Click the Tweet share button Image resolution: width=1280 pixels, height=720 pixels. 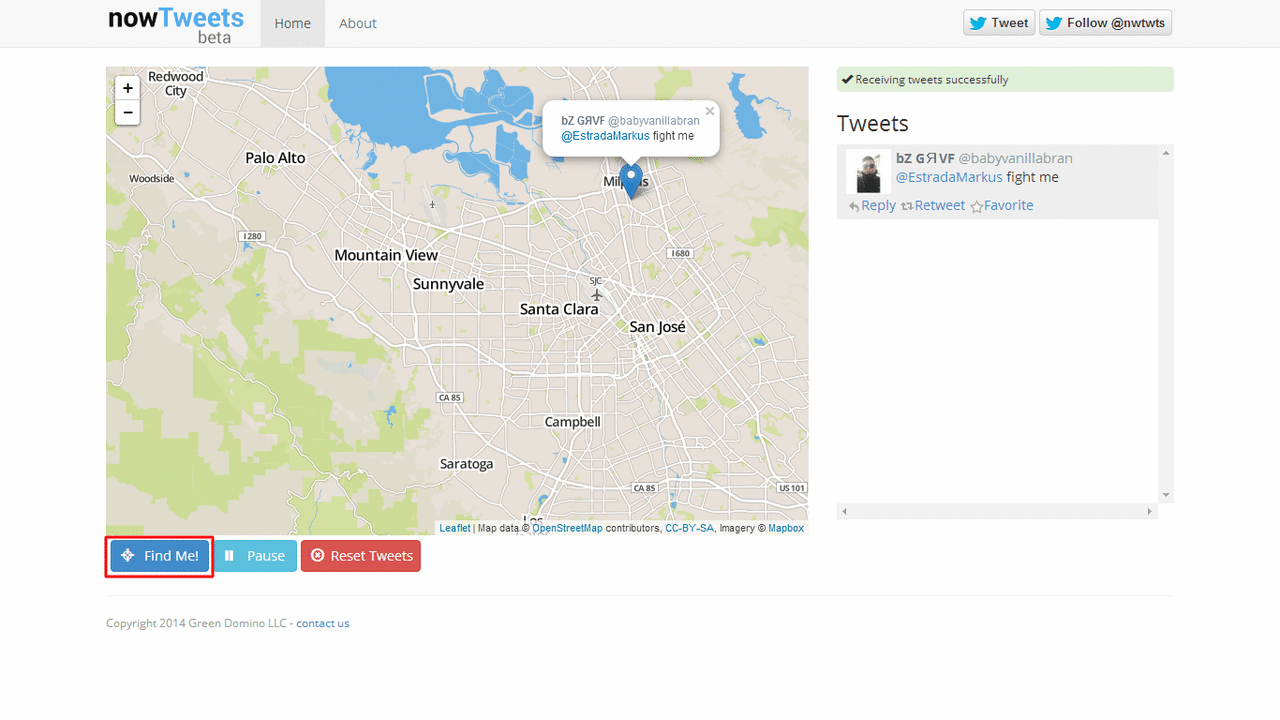(x=998, y=23)
